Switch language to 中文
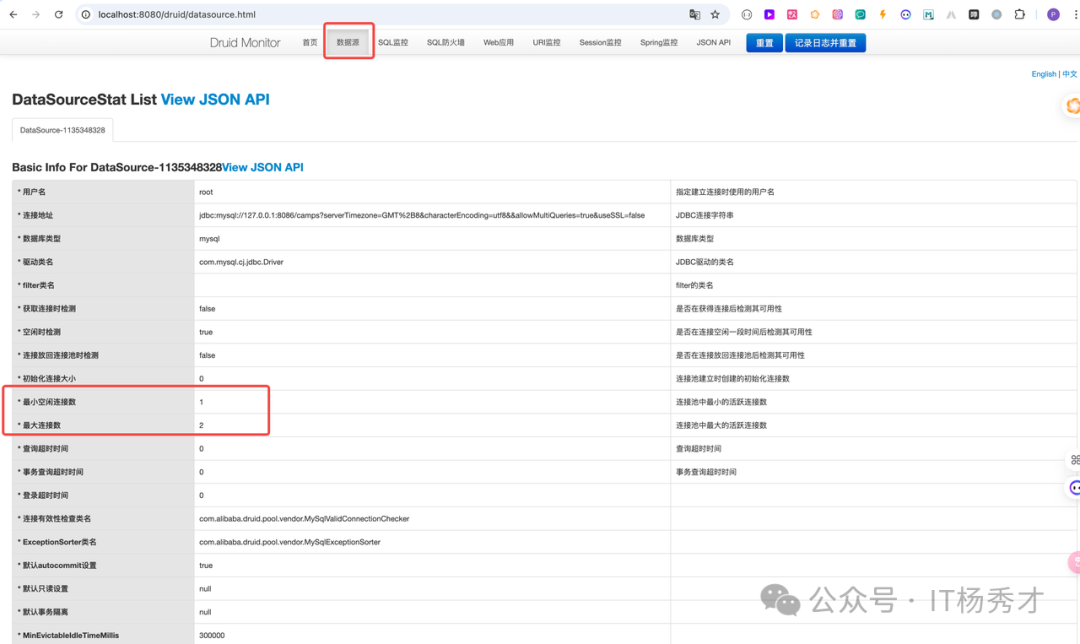The width and height of the screenshot is (1080, 644). [x=1069, y=74]
